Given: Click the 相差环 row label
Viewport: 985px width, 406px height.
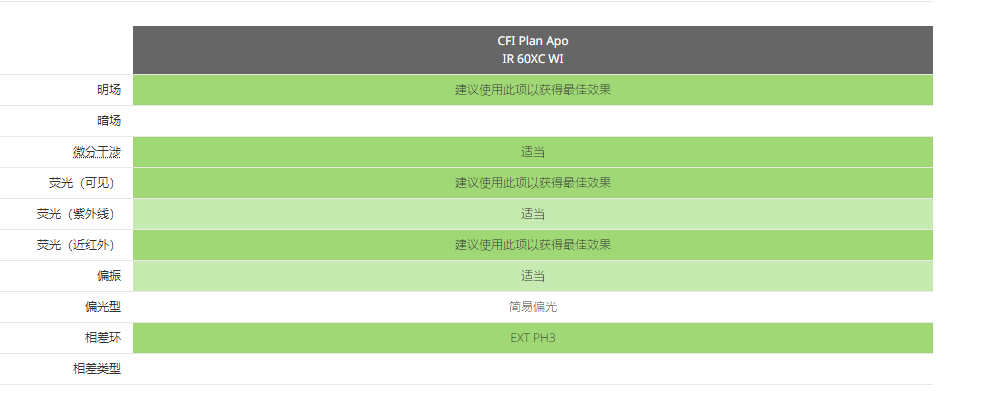Looking at the screenshot, I should [103, 338].
